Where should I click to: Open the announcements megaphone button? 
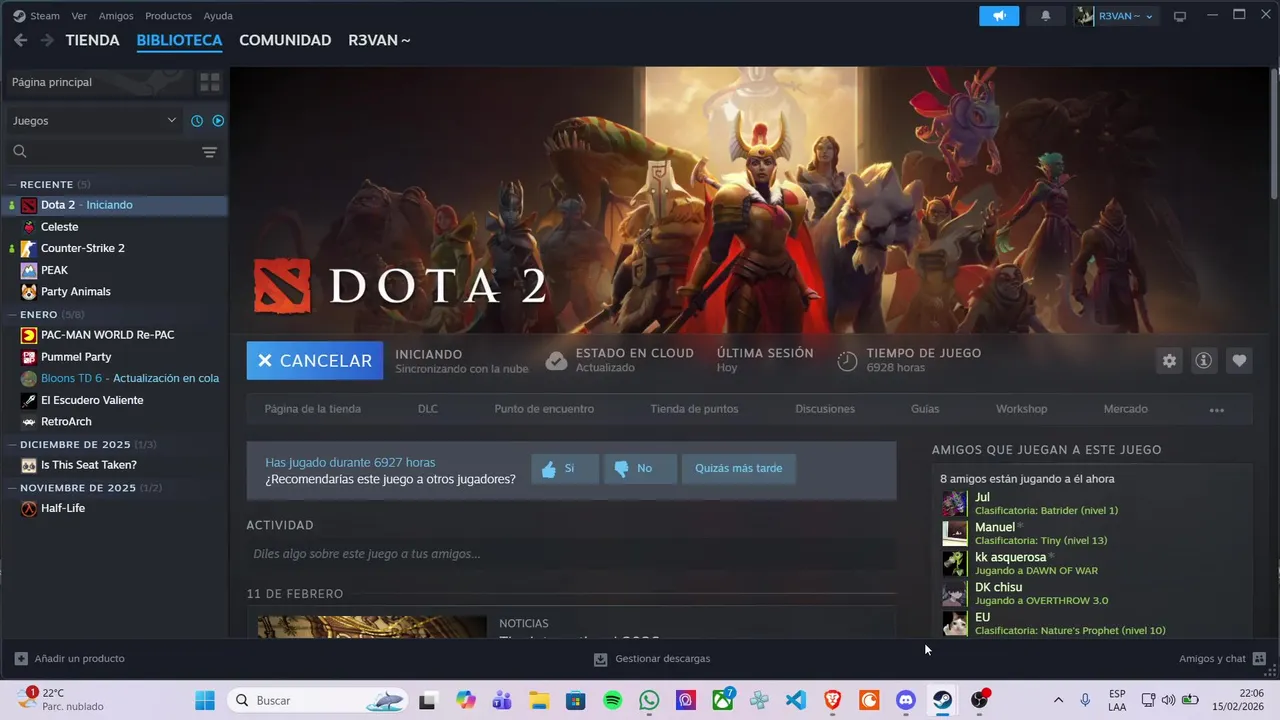pos(999,16)
